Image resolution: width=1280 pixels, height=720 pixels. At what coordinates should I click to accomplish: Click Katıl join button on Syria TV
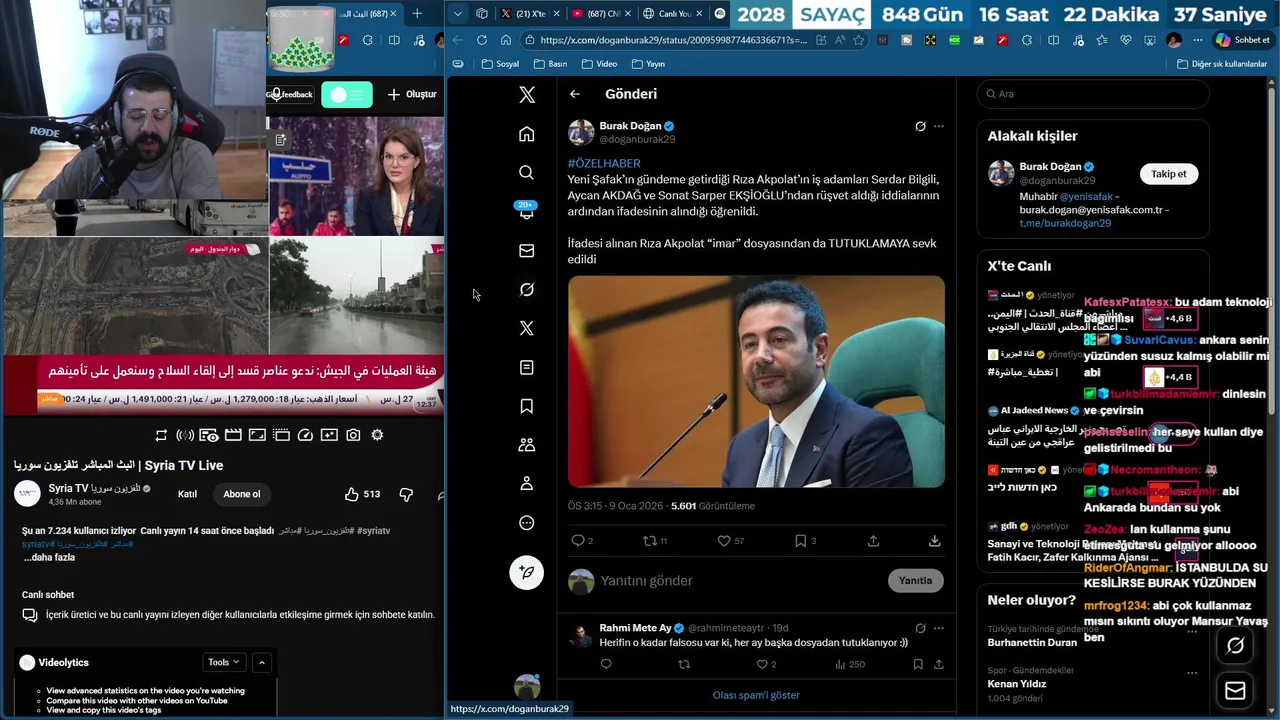pos(187,494)
